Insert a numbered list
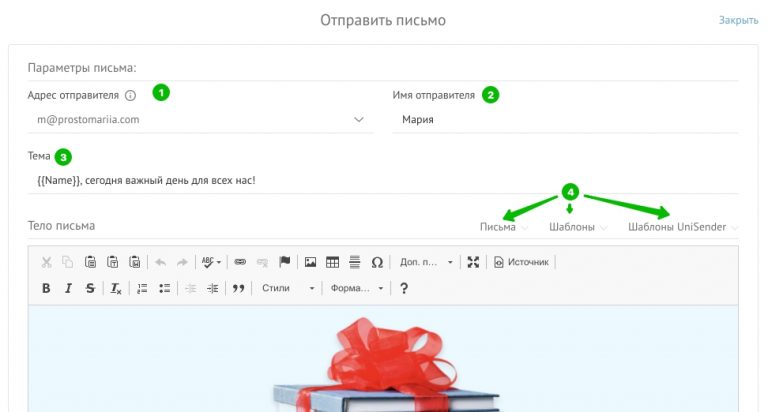The image size is (768, 412). 142,288
